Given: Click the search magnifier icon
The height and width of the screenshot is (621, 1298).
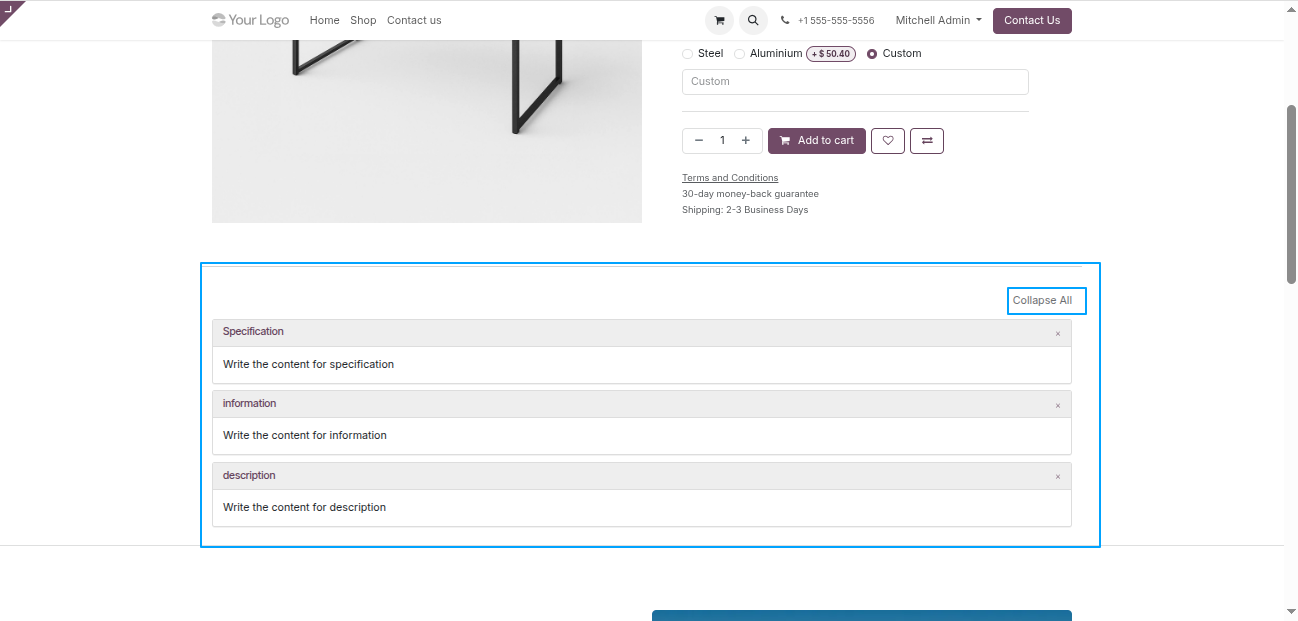Looking at the screenshot, I should click(x=753, y=20).
